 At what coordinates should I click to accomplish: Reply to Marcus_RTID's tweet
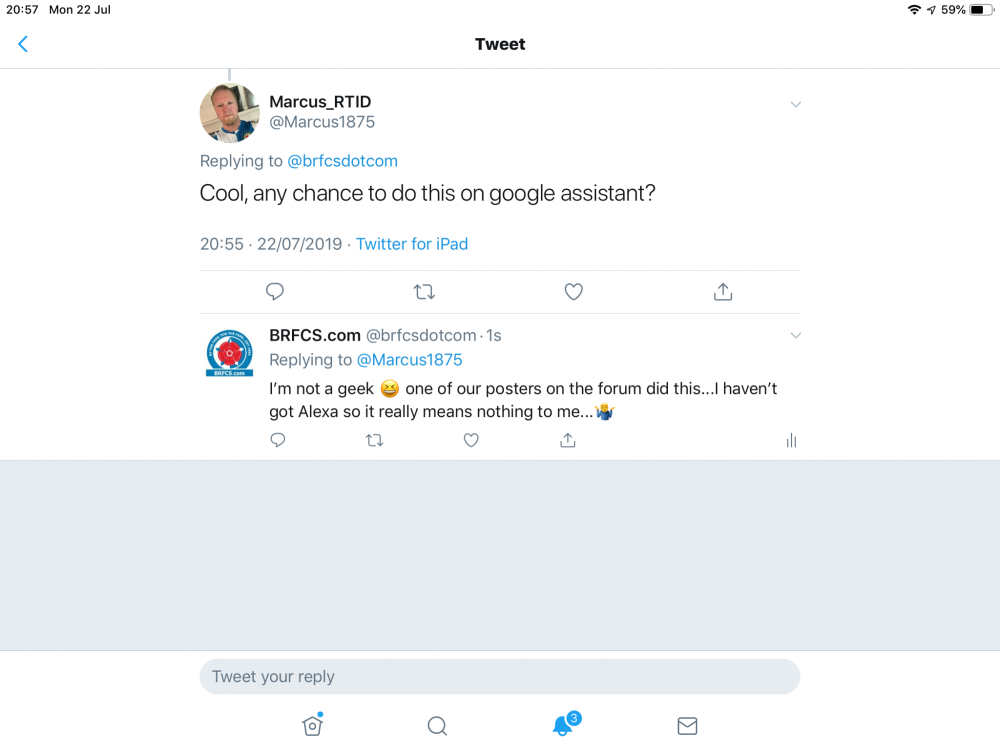[275, 292]
